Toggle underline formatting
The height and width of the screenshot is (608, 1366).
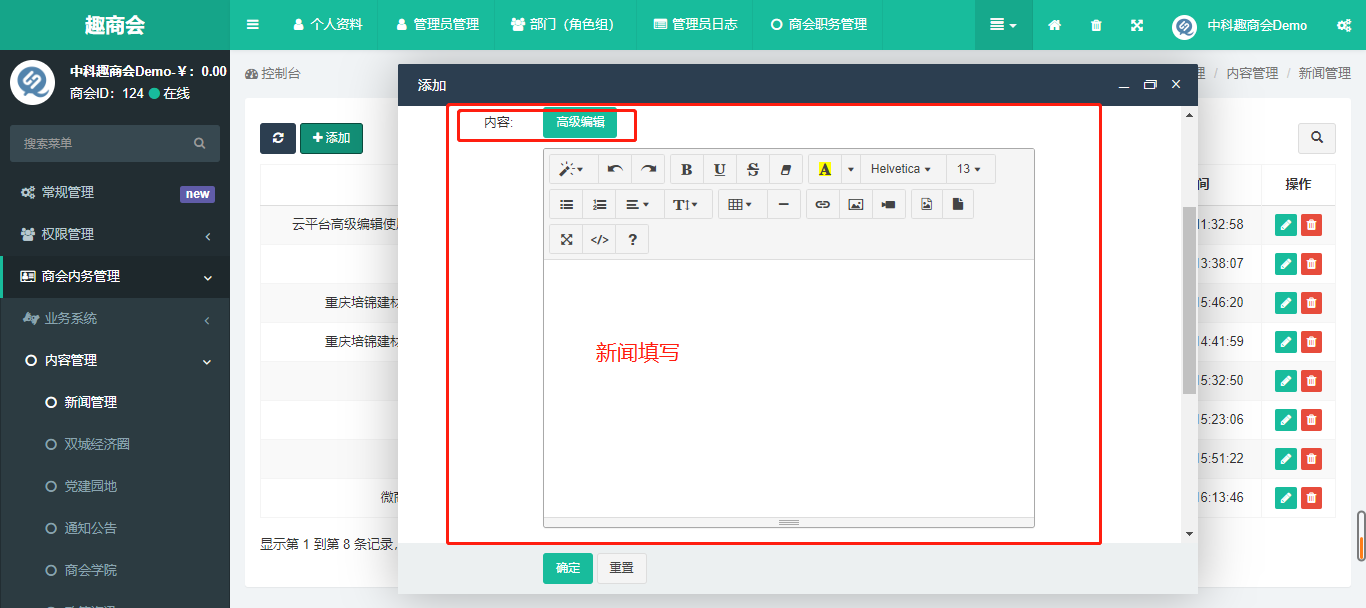(x=720, y=169)
